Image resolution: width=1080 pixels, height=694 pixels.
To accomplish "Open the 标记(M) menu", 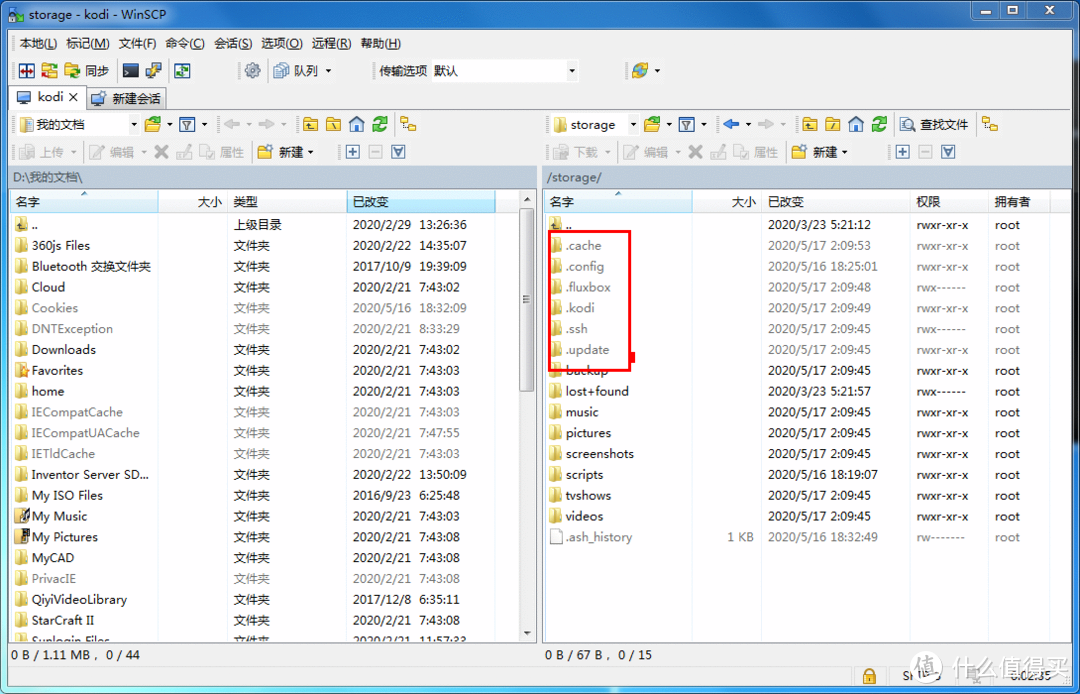I will 87,43.
